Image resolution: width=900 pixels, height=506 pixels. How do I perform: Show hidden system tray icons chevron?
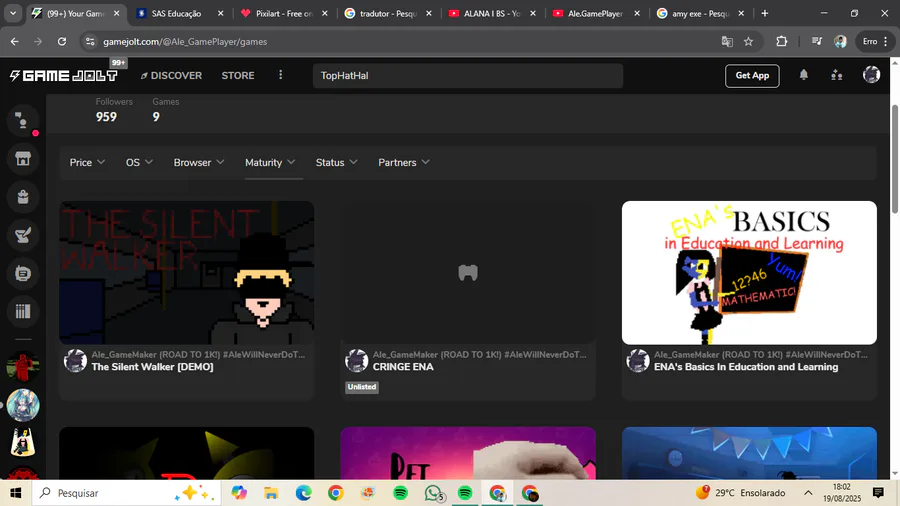tap(808, 493)
